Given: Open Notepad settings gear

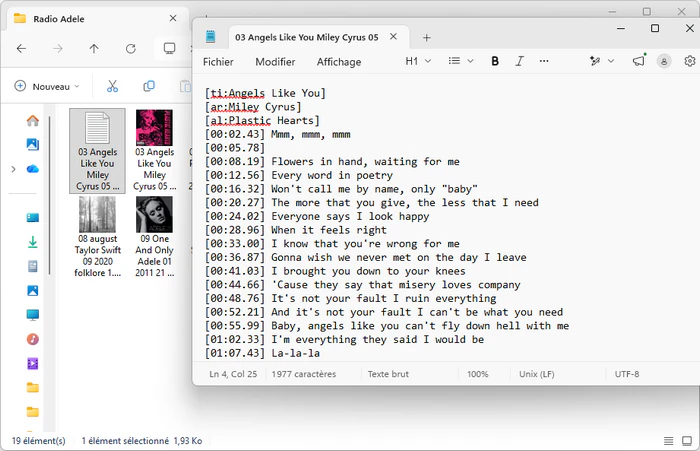Looking at the screenshot, I should point(690,61).
